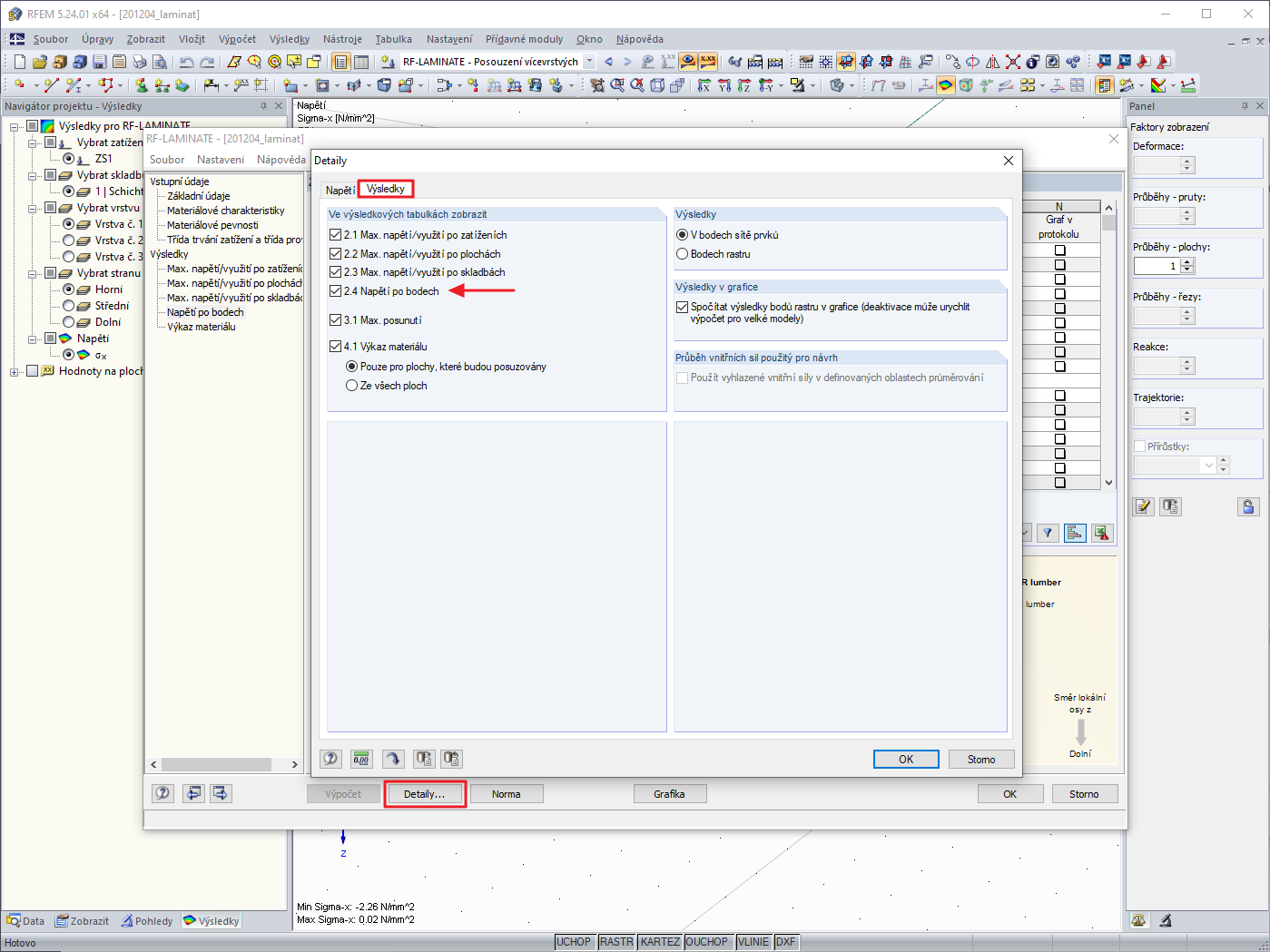
Task: Click Storno in RF-LAMINATE window
Action: coord(1084,794)
